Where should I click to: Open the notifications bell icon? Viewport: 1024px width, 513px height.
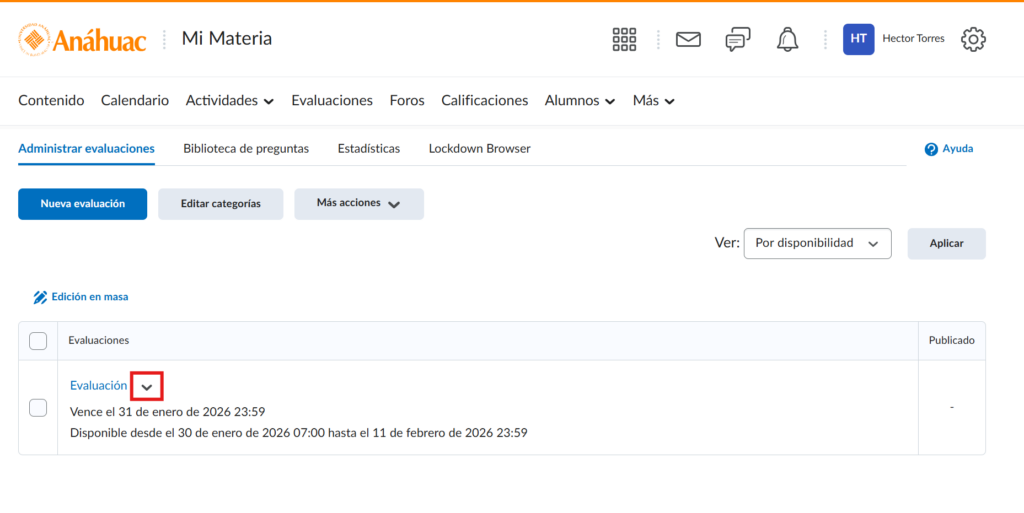click(x=788, y=40)
